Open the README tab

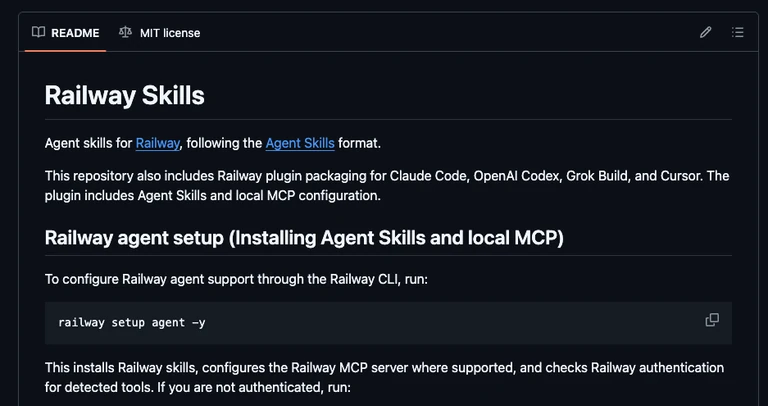pos(65,33)
